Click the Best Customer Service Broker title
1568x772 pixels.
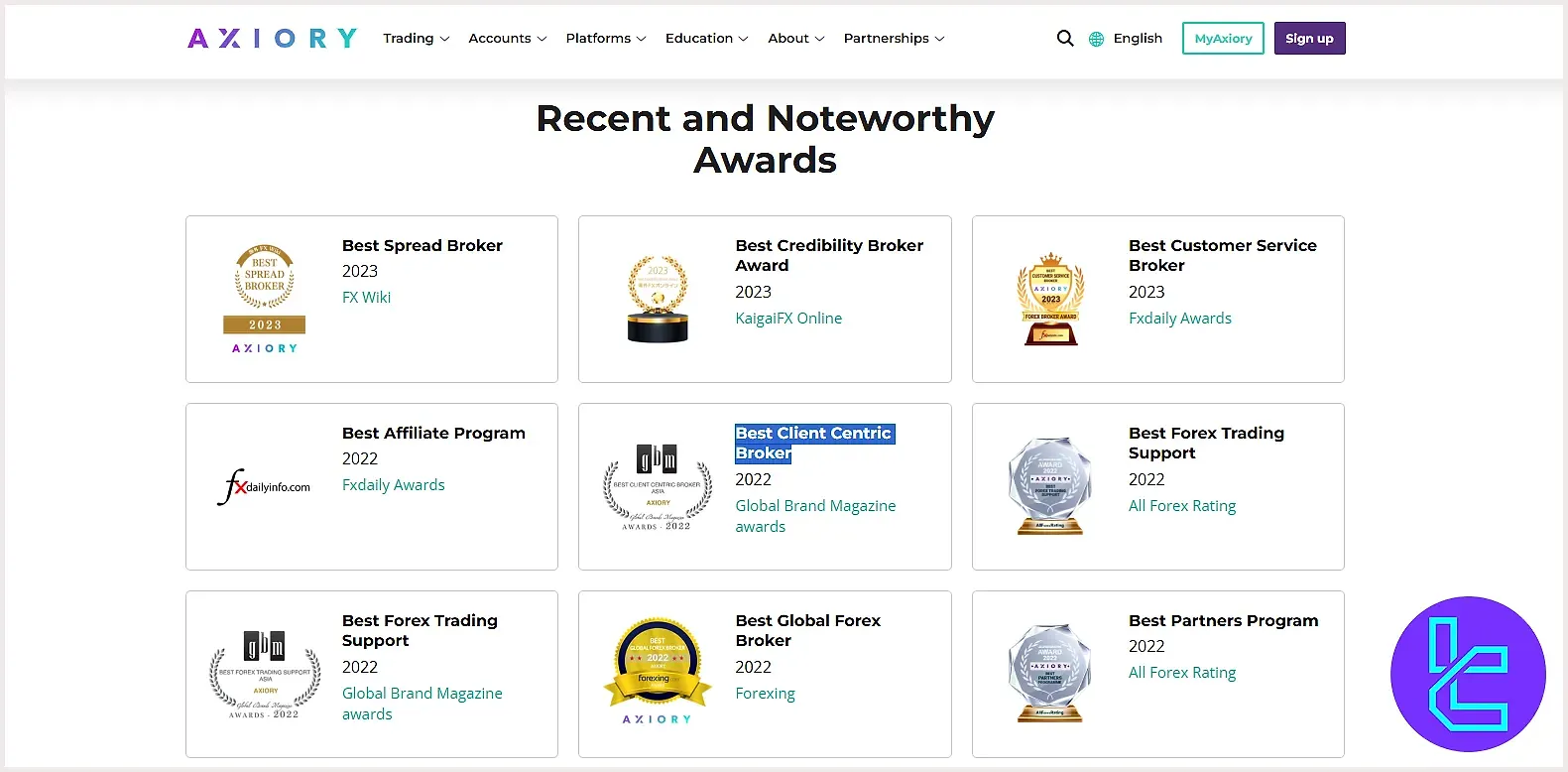[1223, 255]
